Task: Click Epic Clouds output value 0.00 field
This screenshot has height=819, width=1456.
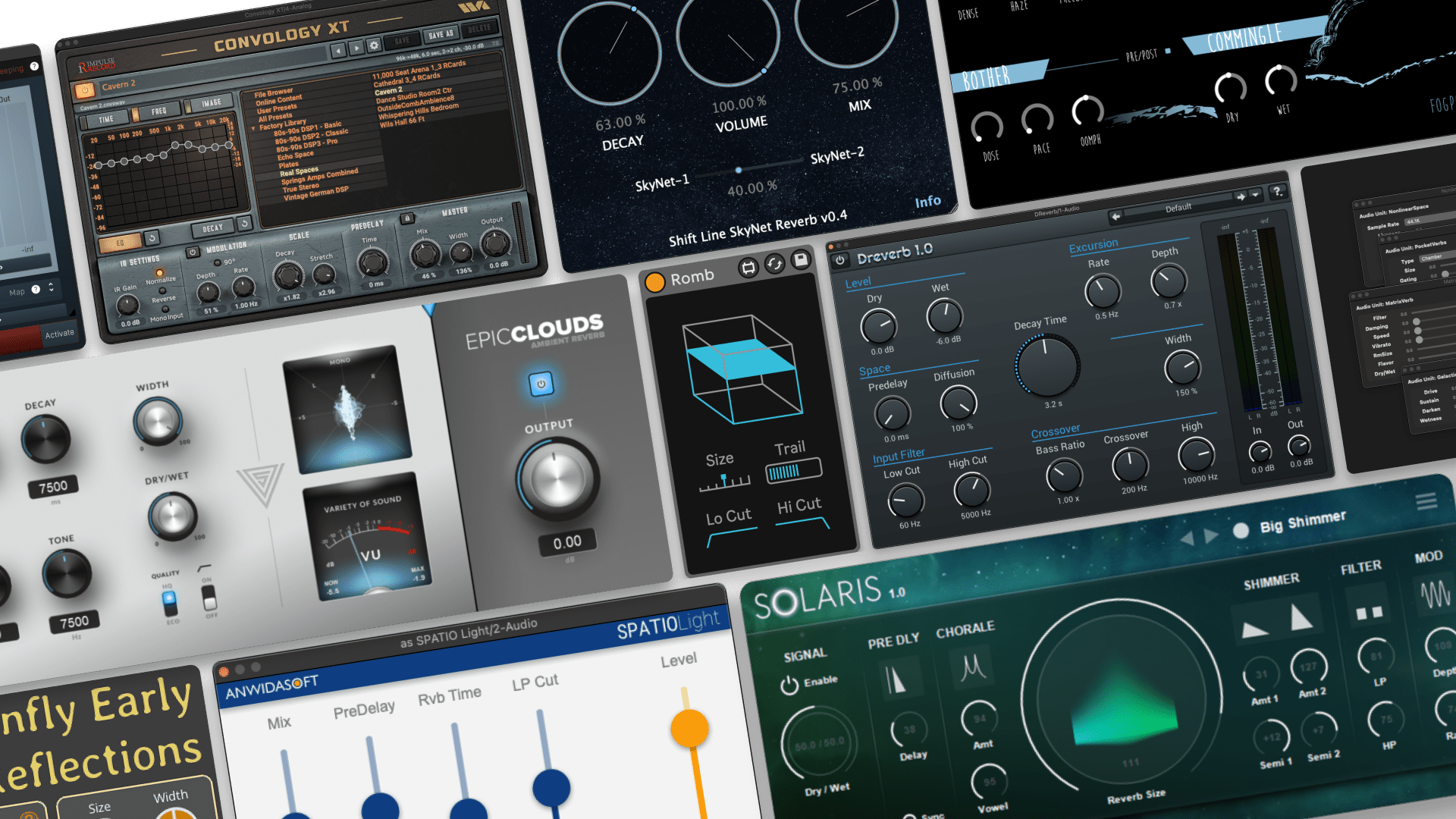Action: [567, 542]
